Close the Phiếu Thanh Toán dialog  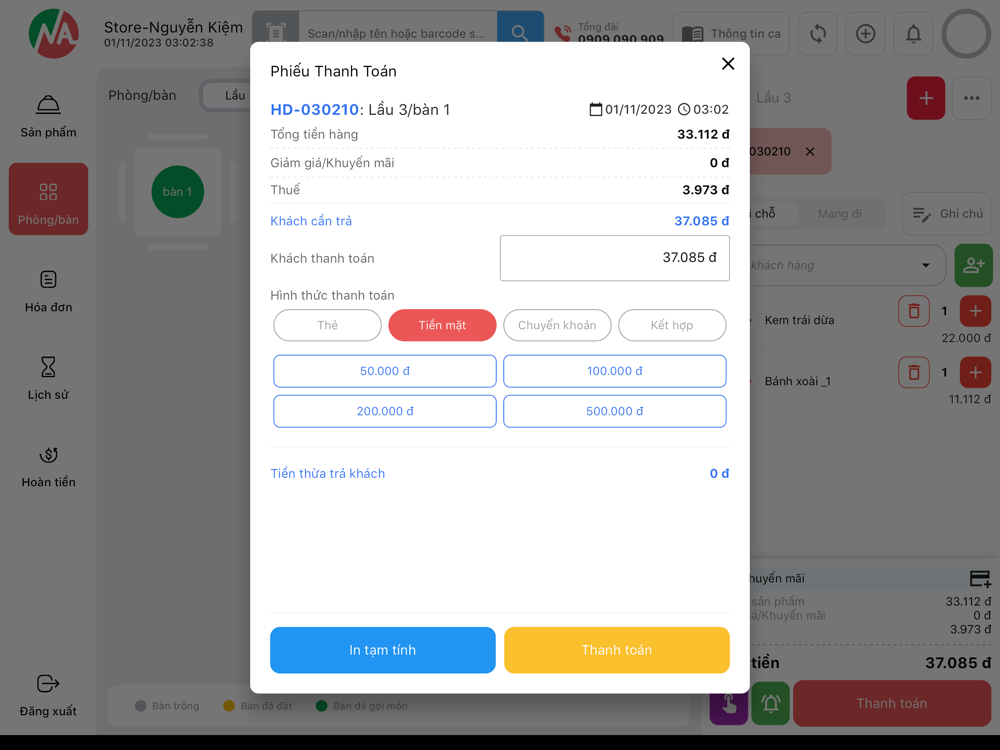(x=728, y=64)
